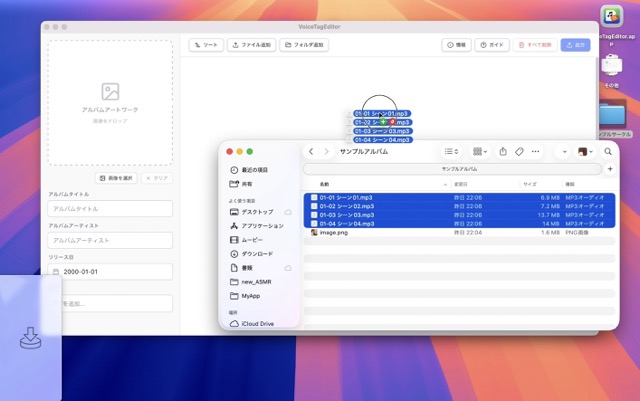
Task: Expand the Finder toolbar overflow chevron
Action: (x=565, y=151)
